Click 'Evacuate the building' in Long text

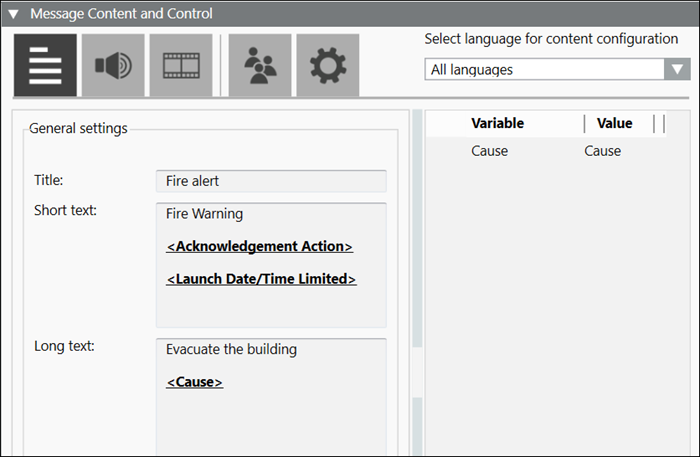[x=231, y=350]
